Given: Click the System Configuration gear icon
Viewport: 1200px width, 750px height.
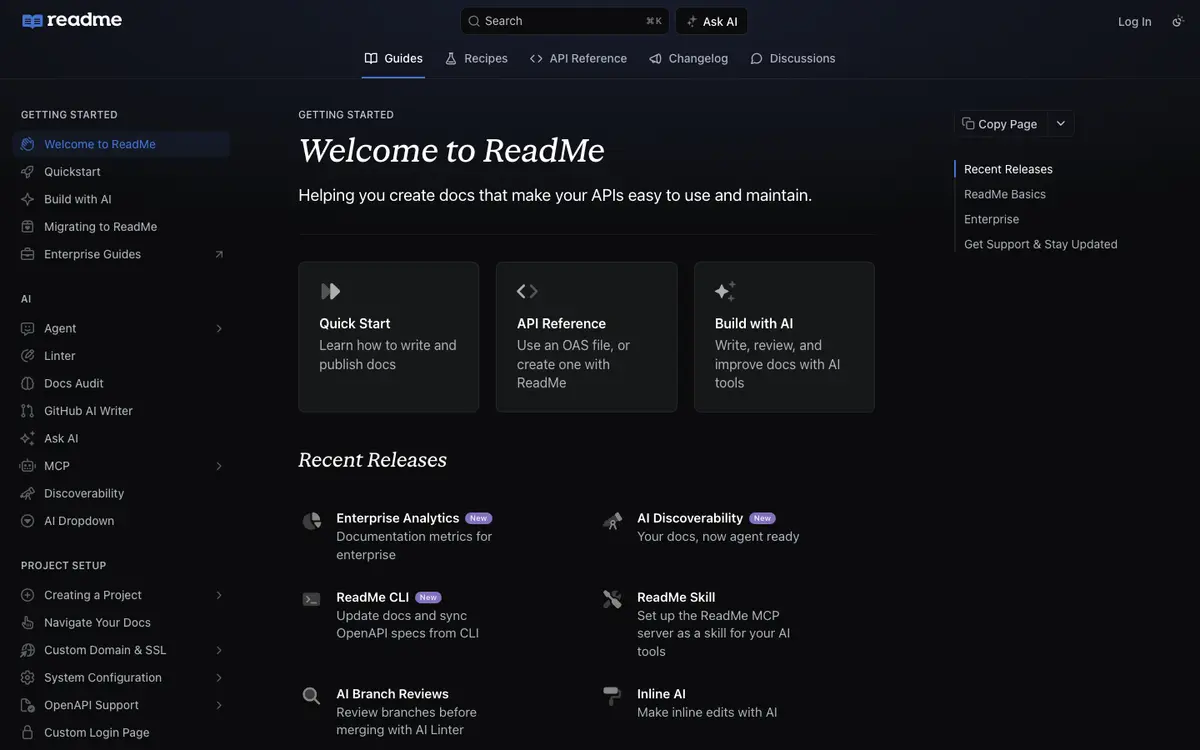Looking at the screenshot, I should 27,678.
